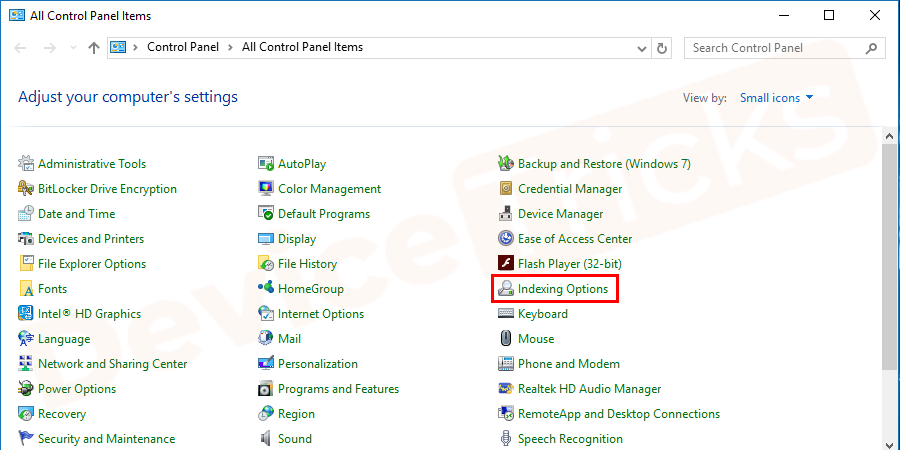Click the Backup and Restore icon

pyautogui.click(x=506, y=164)
